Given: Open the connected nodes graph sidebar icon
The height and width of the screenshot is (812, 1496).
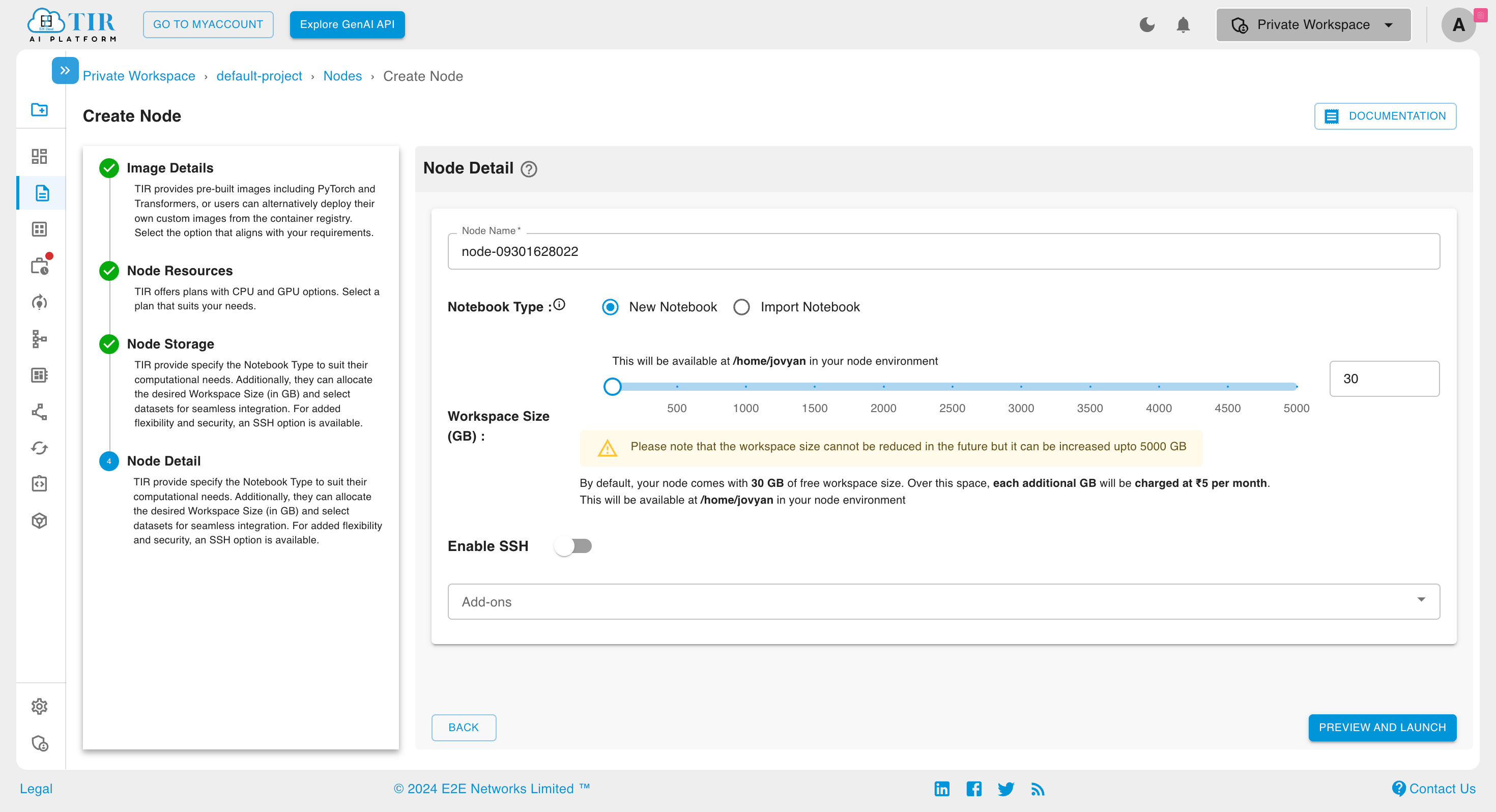Looking at the screenshot, I should coord(40,412).
